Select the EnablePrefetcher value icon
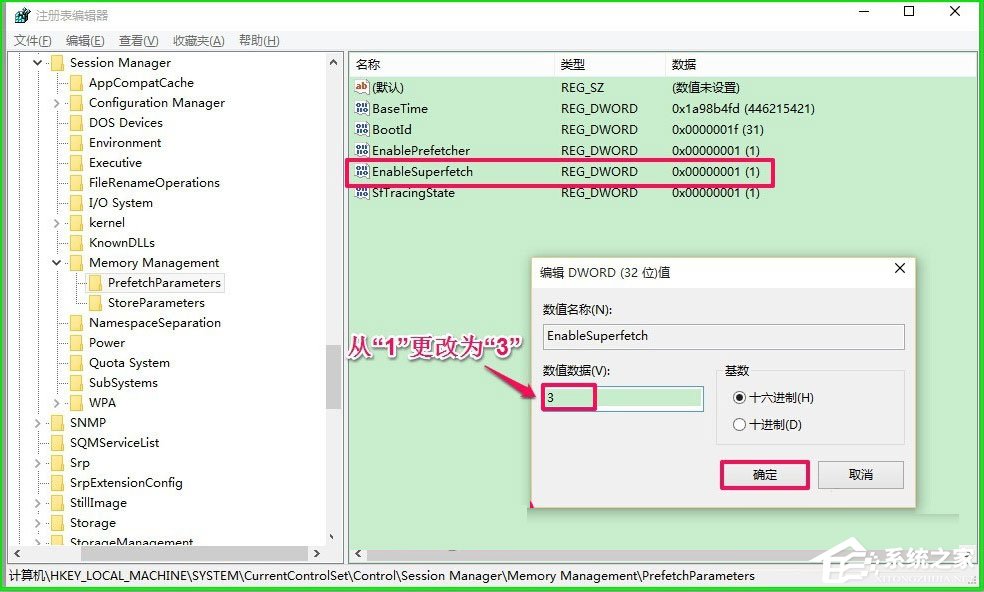 pos(361,150)
